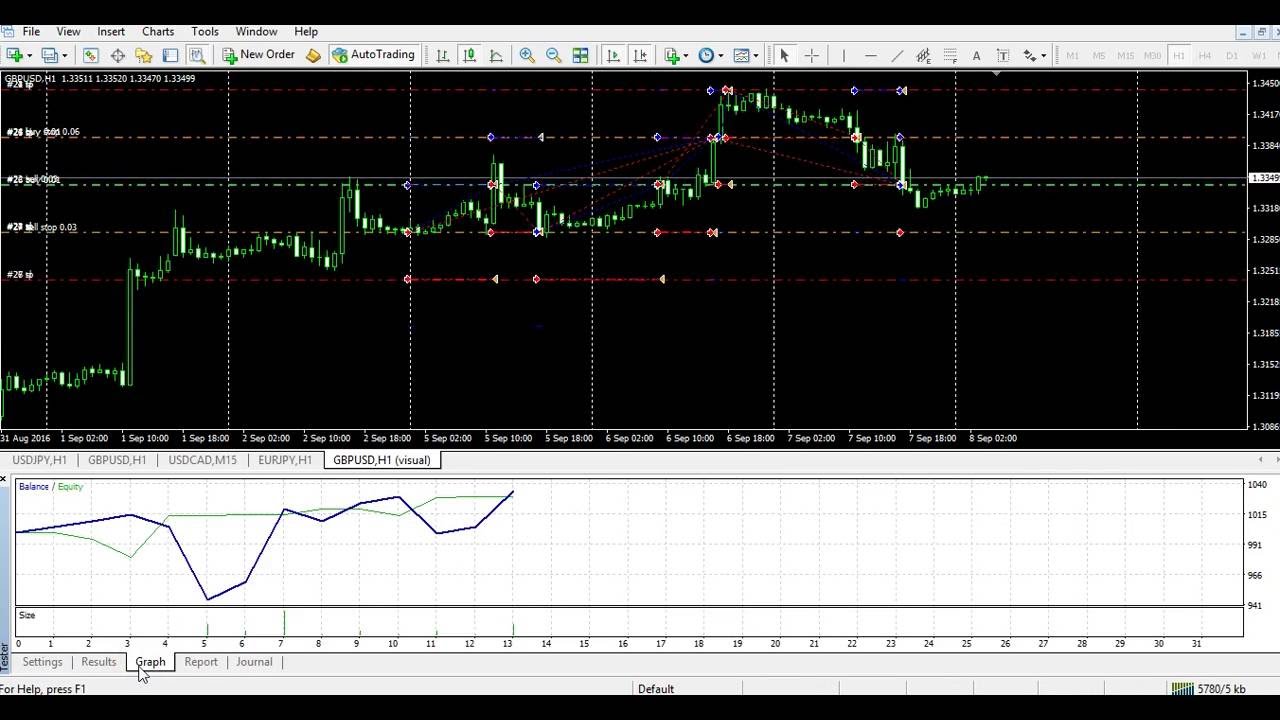Zoom out of the chart

(x=553, y=55)
